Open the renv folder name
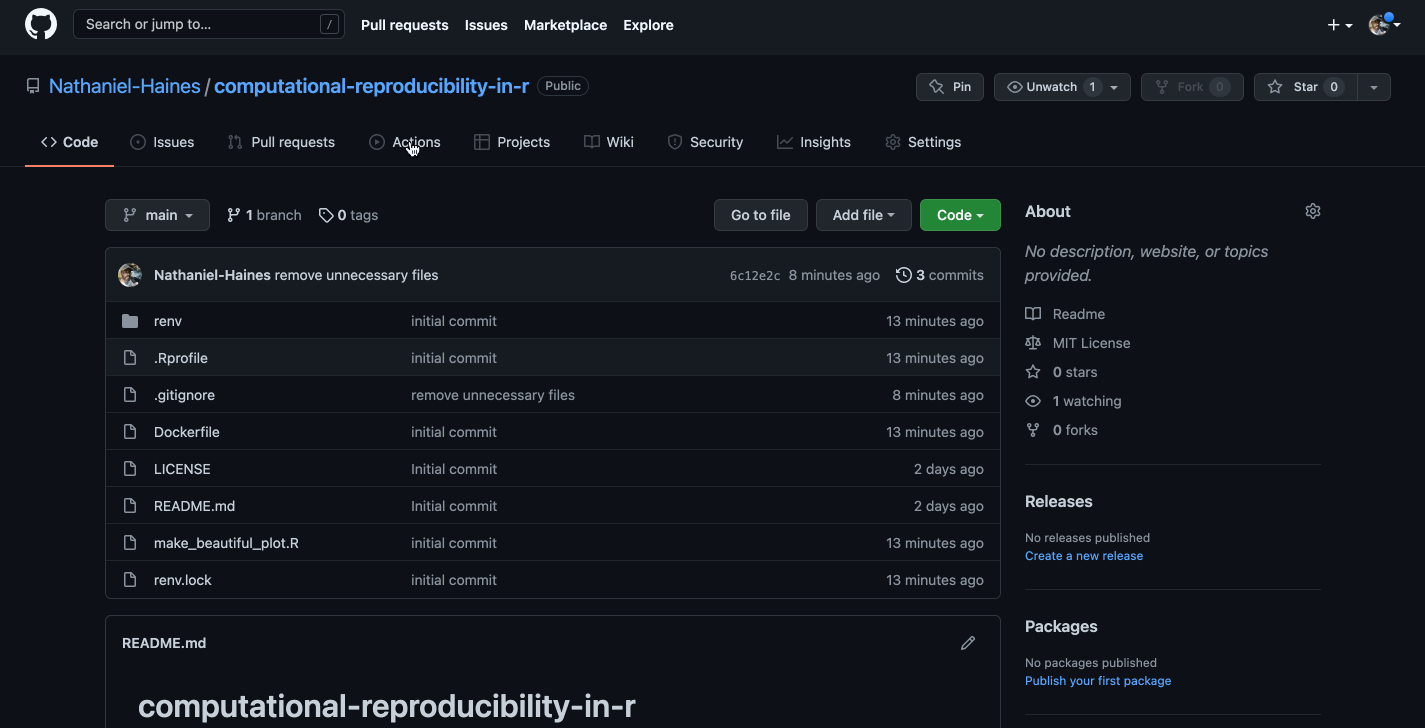Image resolution: width=1425 pixels, height=728 pixels. [168, 321]
